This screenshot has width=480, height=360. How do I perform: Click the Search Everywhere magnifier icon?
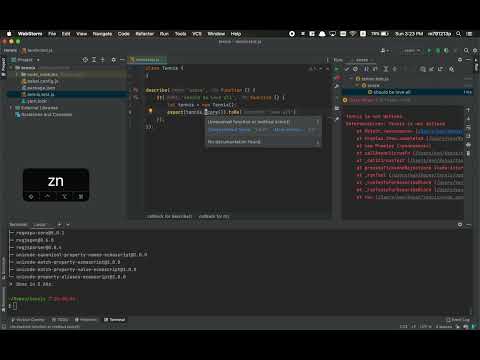(x=466, y=51)
